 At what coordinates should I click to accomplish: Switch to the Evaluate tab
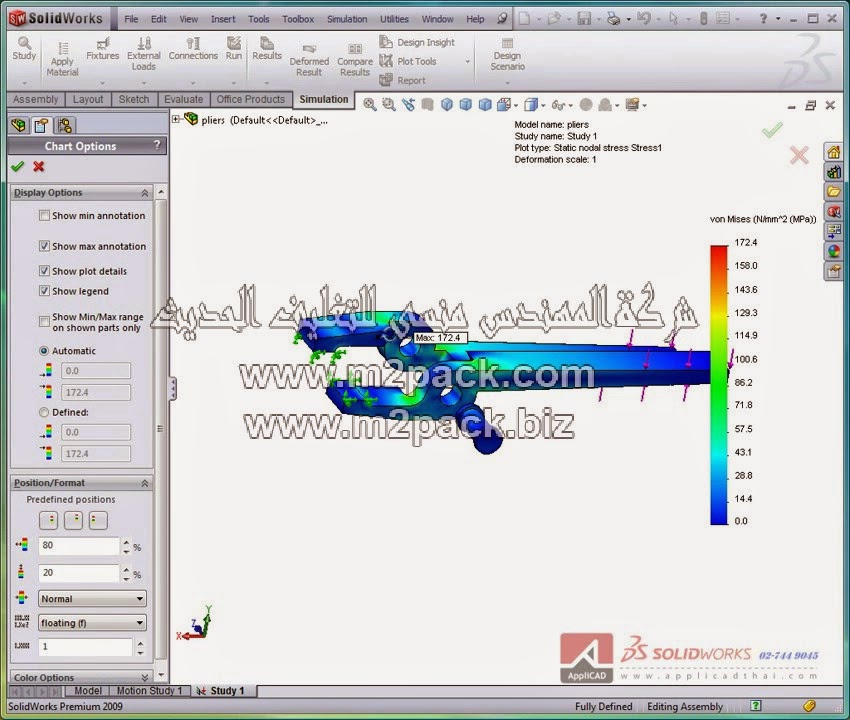tap(183, 99)
